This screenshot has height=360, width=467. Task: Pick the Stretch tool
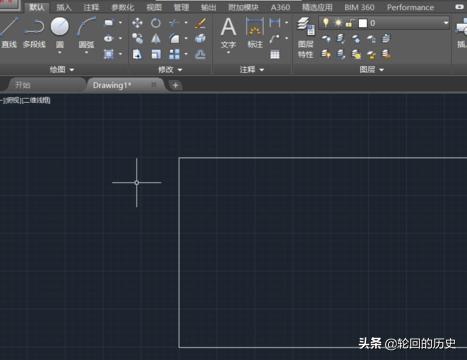pos(137,54)
